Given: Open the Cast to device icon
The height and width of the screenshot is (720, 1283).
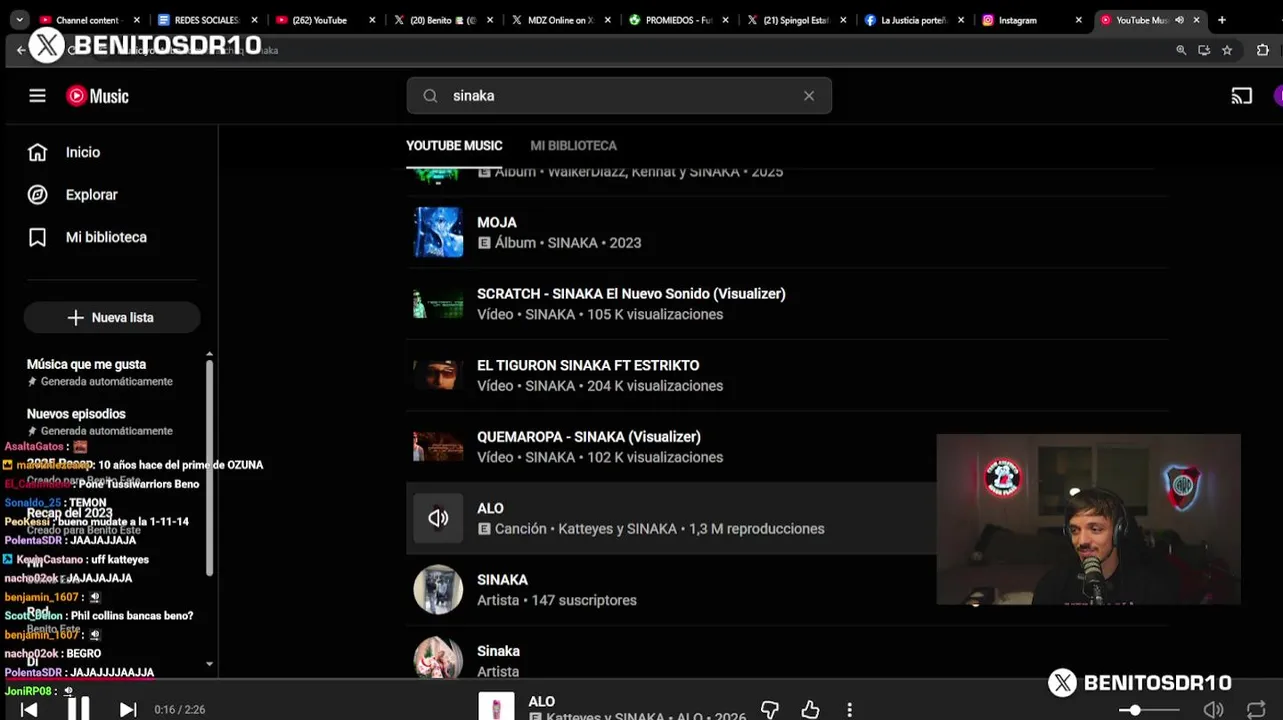Looking at the screenshot, I should tap(1241, 96).
